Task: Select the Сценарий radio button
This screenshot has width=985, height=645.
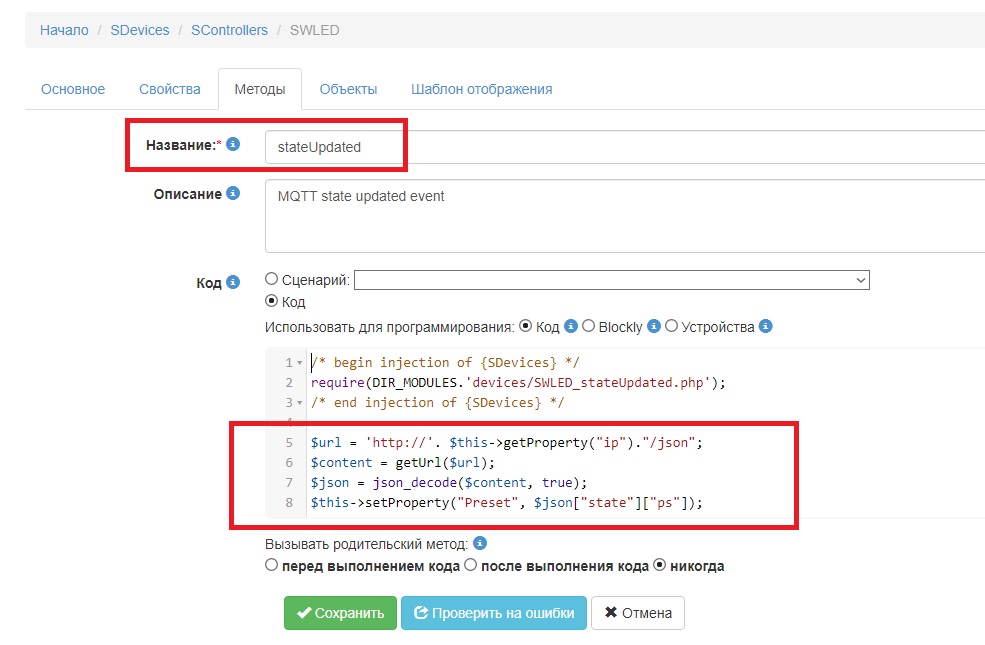Action: click(270, 278)
